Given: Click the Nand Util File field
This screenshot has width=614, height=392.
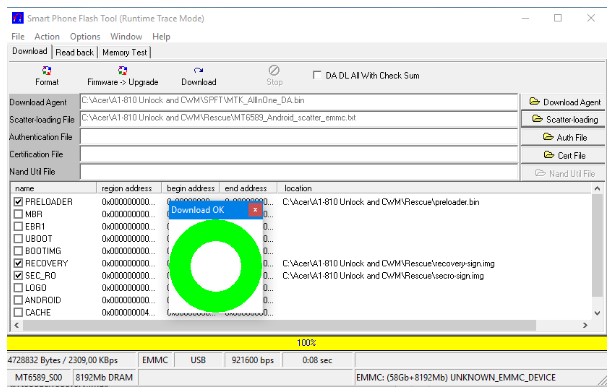Looking at the screenshot, I should pos(299,172).
